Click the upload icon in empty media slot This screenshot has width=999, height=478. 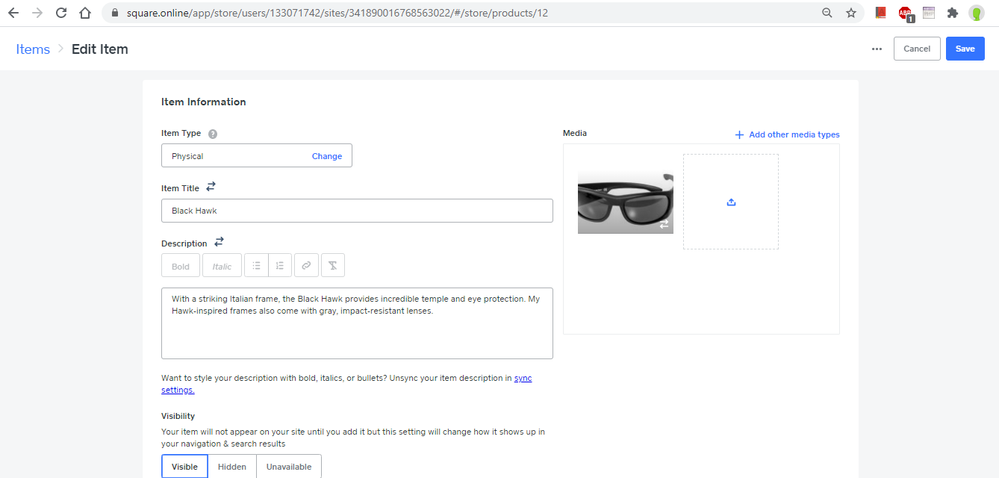click(x=731, y=202)
